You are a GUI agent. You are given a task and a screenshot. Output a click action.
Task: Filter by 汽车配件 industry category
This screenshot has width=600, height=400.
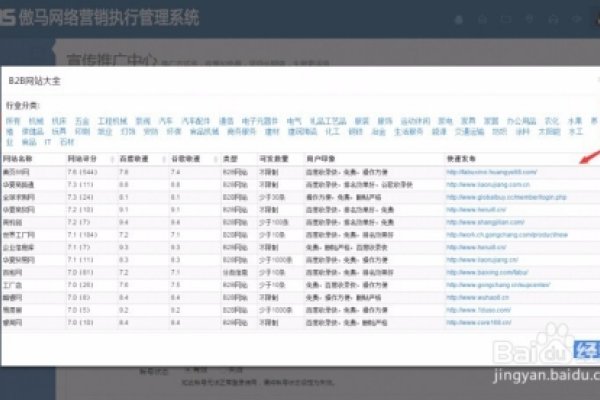(196, 121)
